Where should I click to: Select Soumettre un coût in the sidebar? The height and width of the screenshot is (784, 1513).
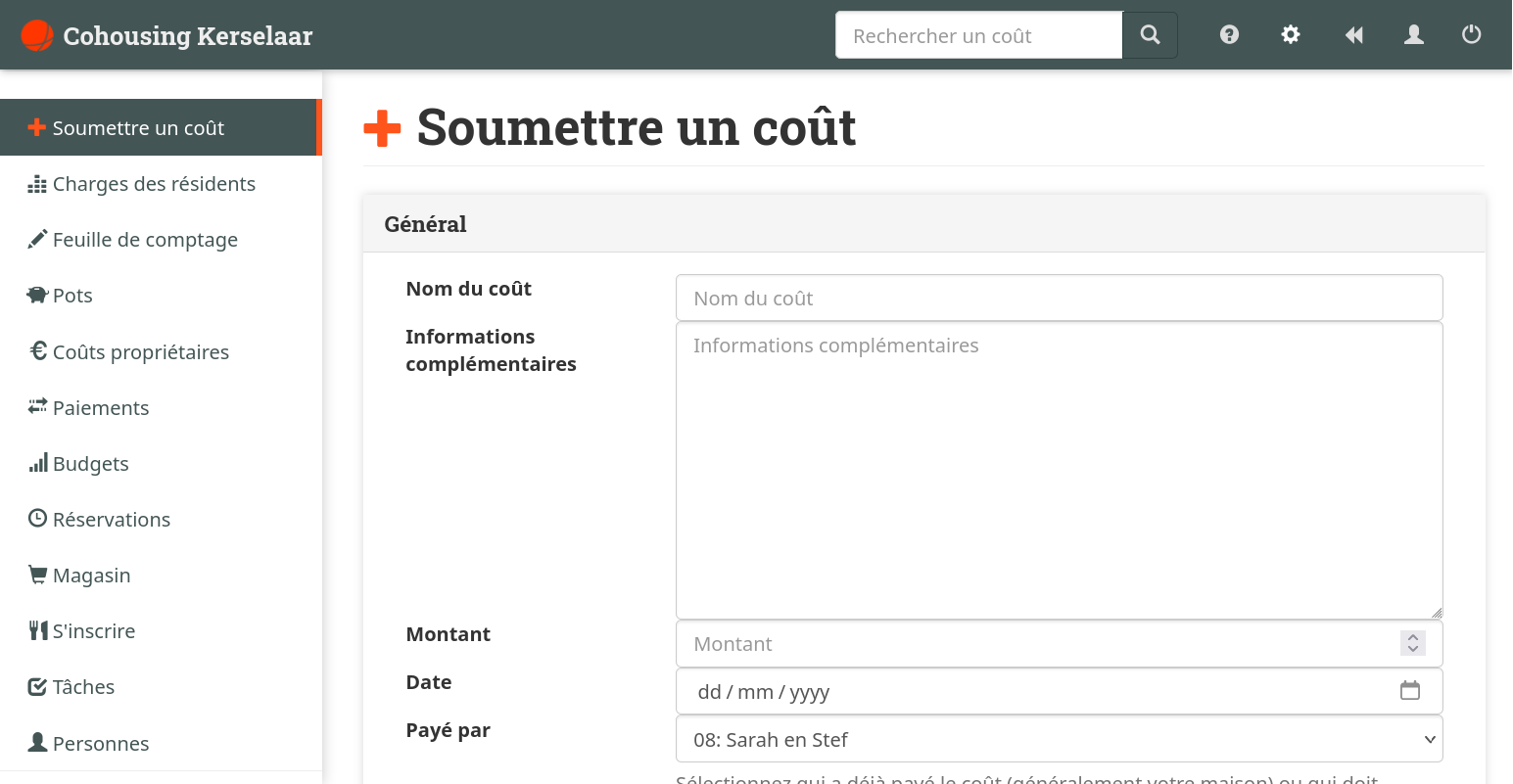[140, 127]
